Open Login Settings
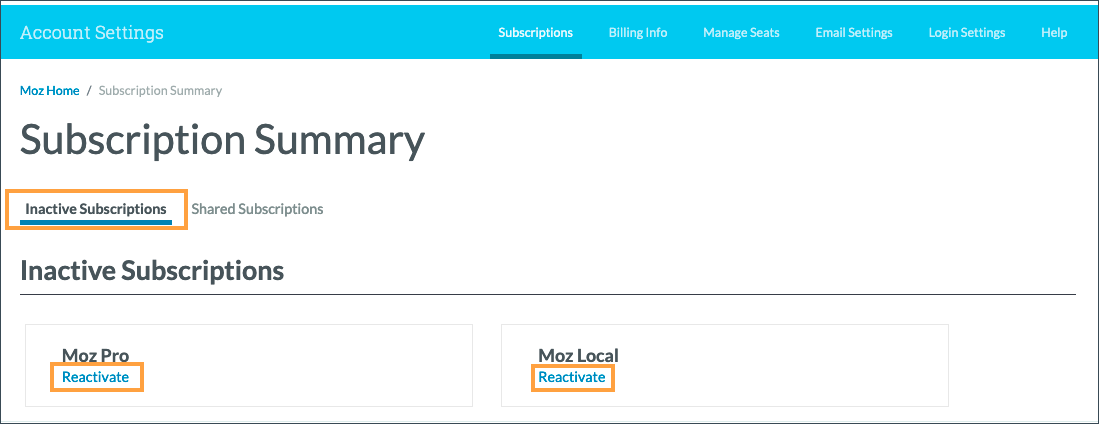Viewport: 1099px width, 424px height. pyautogui.click(x=966, y=32)
